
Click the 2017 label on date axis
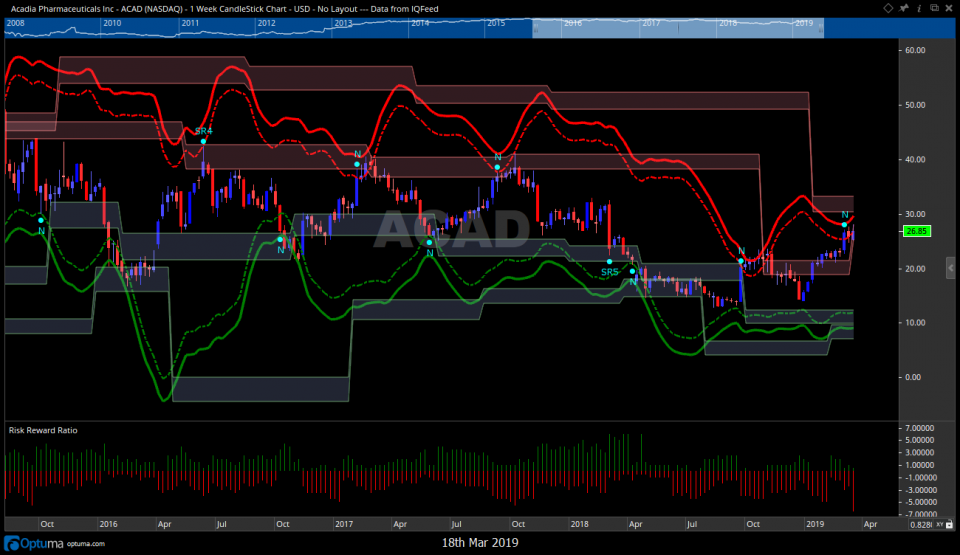[x=344, y=524]
